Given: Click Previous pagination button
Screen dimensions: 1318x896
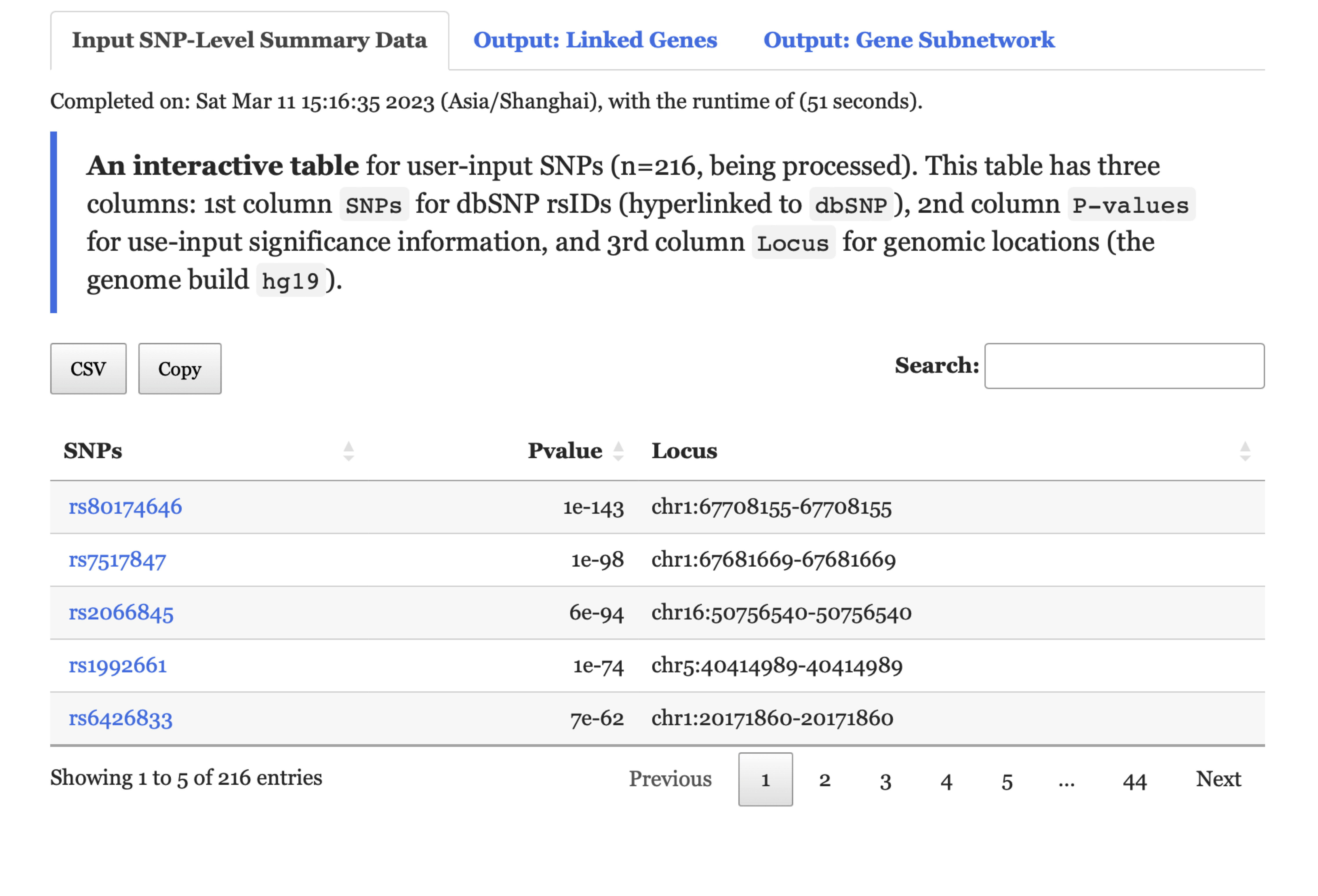Looking at the screenshot, I should pos(670,779).
